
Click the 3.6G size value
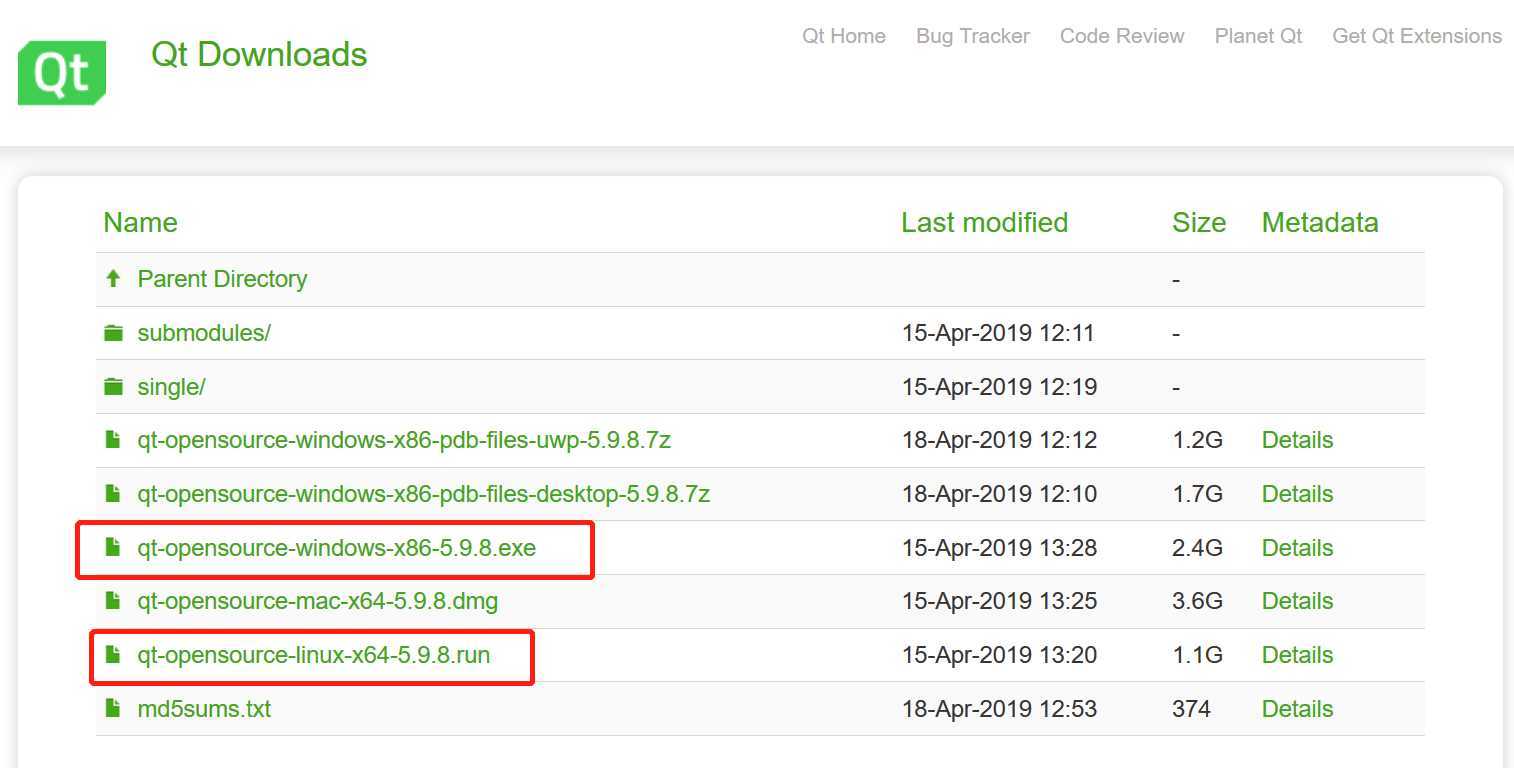pos(1197,601)
